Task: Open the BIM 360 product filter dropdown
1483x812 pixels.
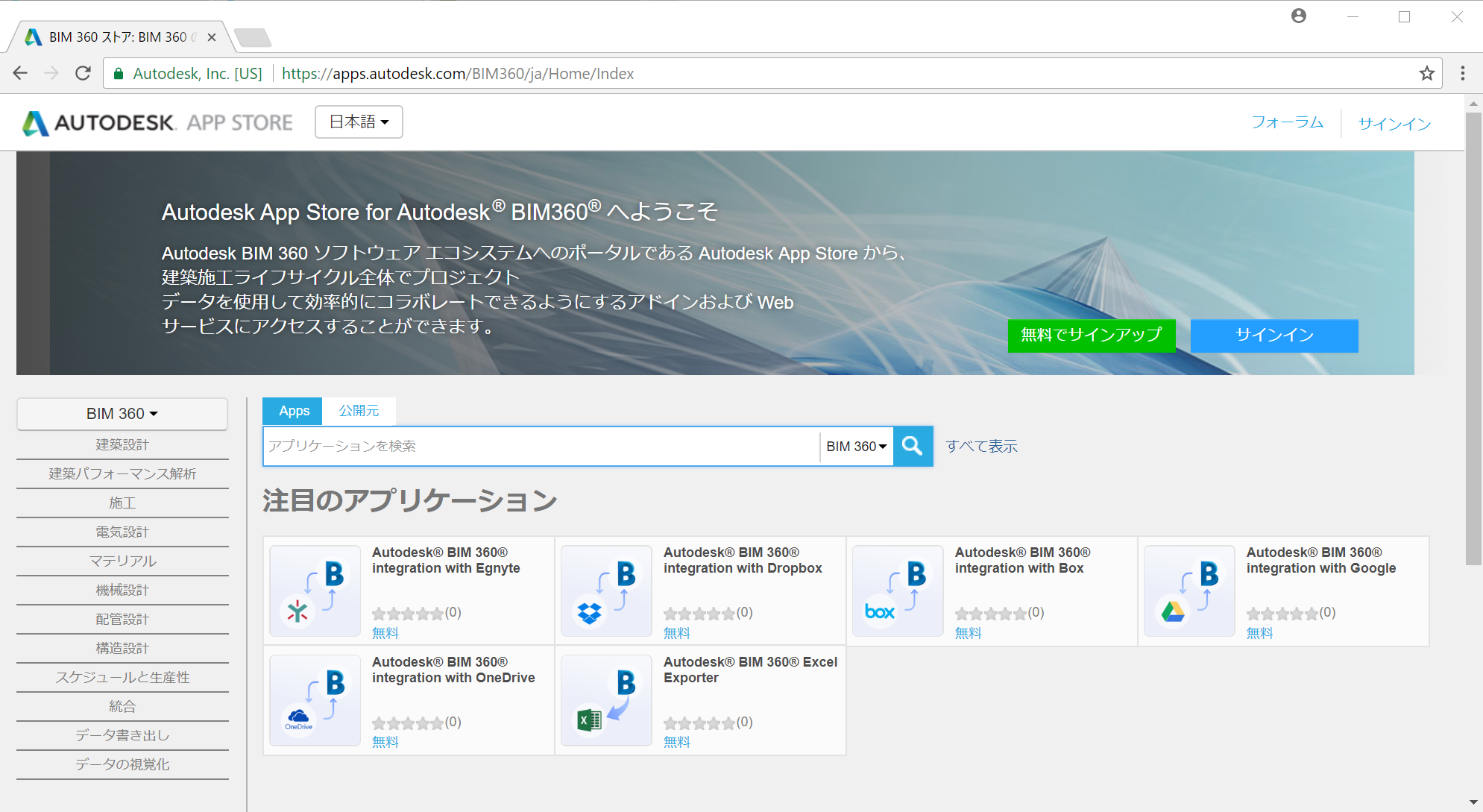Action: (854, 446)
